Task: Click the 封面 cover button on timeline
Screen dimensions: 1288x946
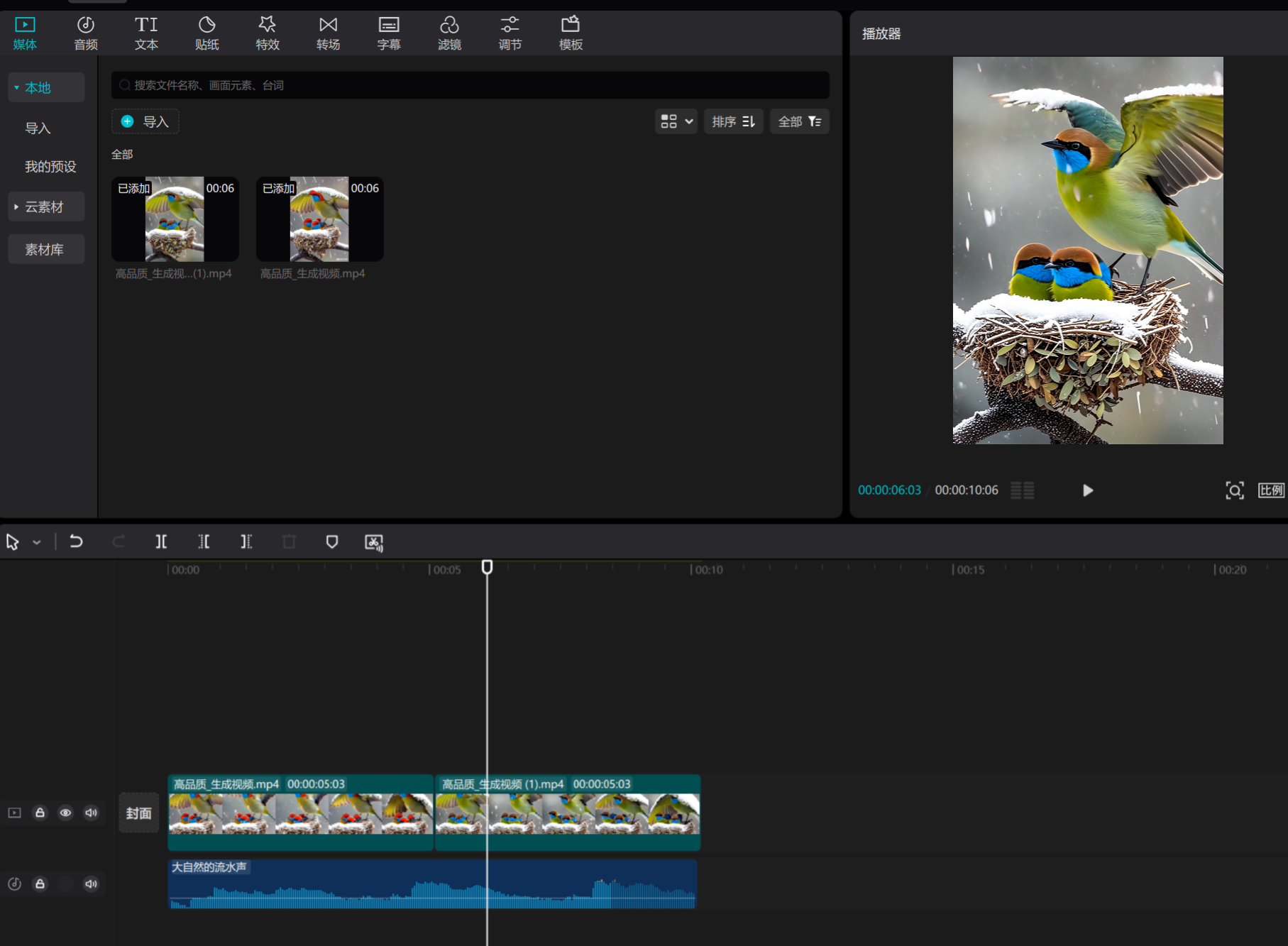Action: 138,813
